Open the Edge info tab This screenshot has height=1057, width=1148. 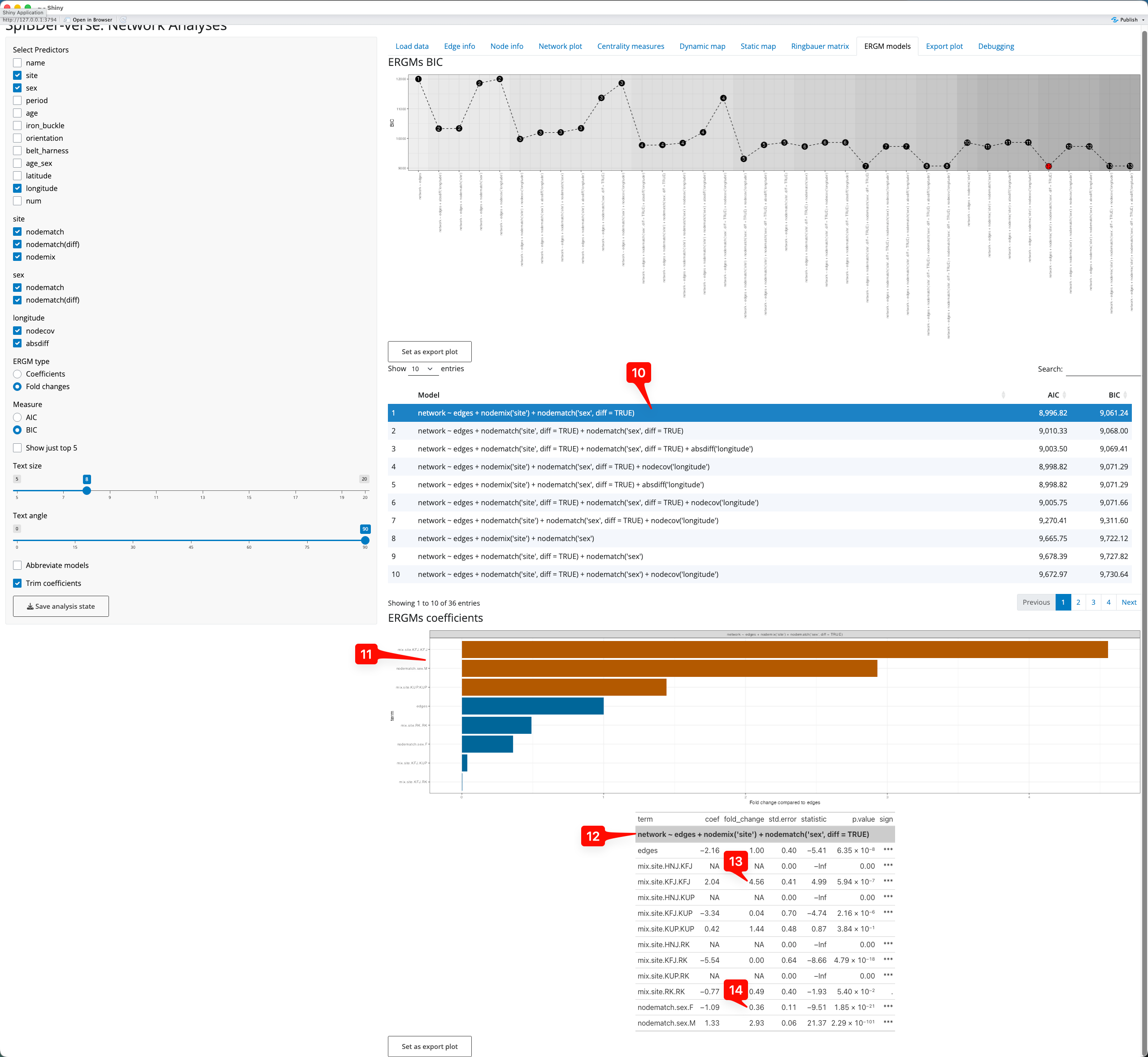pyautogui.click(x=460, y=46)
